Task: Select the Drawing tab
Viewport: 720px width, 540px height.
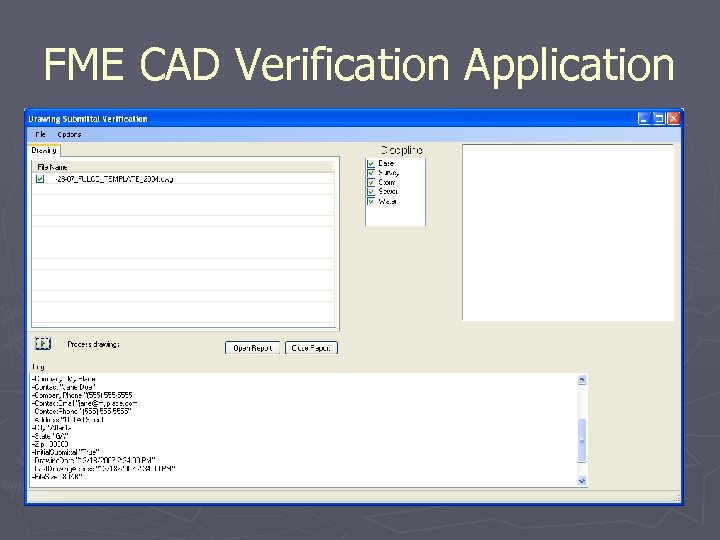Action: click(x=44, y=150)
